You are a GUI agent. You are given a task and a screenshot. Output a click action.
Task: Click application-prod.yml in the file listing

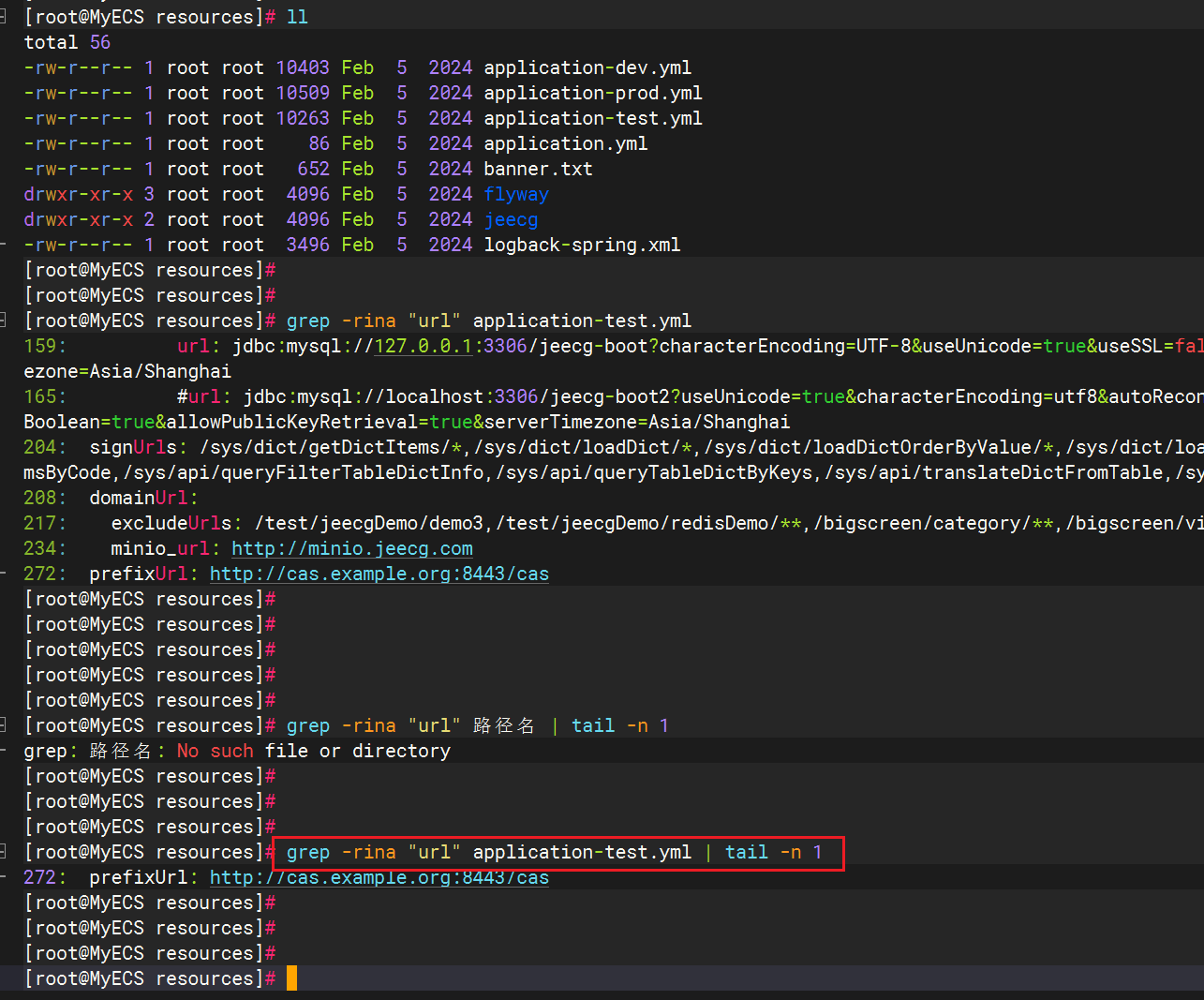[x=593, y=93]
